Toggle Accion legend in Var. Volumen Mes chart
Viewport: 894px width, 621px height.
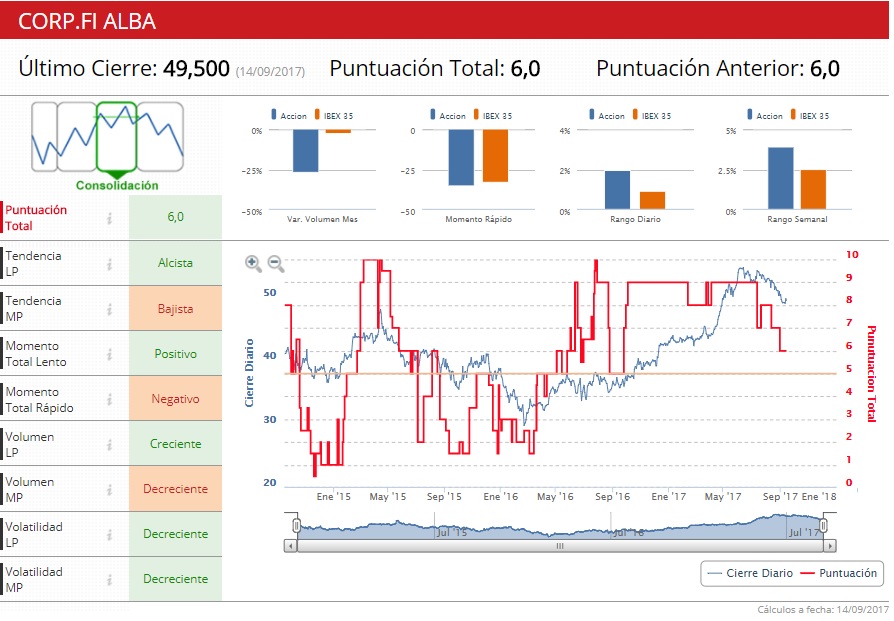pyautogui.click(x=288, y=115)
